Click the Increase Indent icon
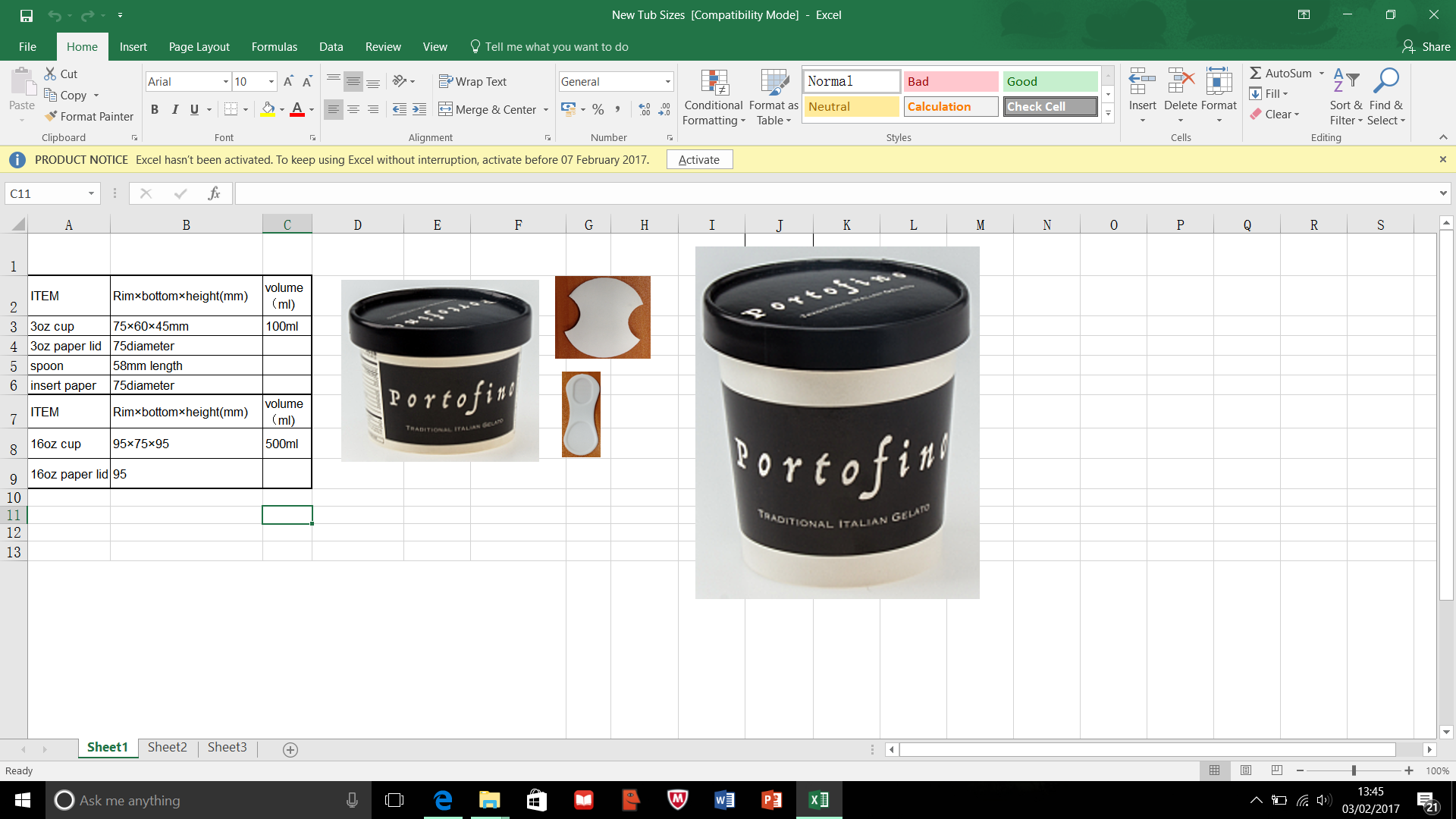The width and height of the screenshot is (1456, 819). (x=419, y=109)
